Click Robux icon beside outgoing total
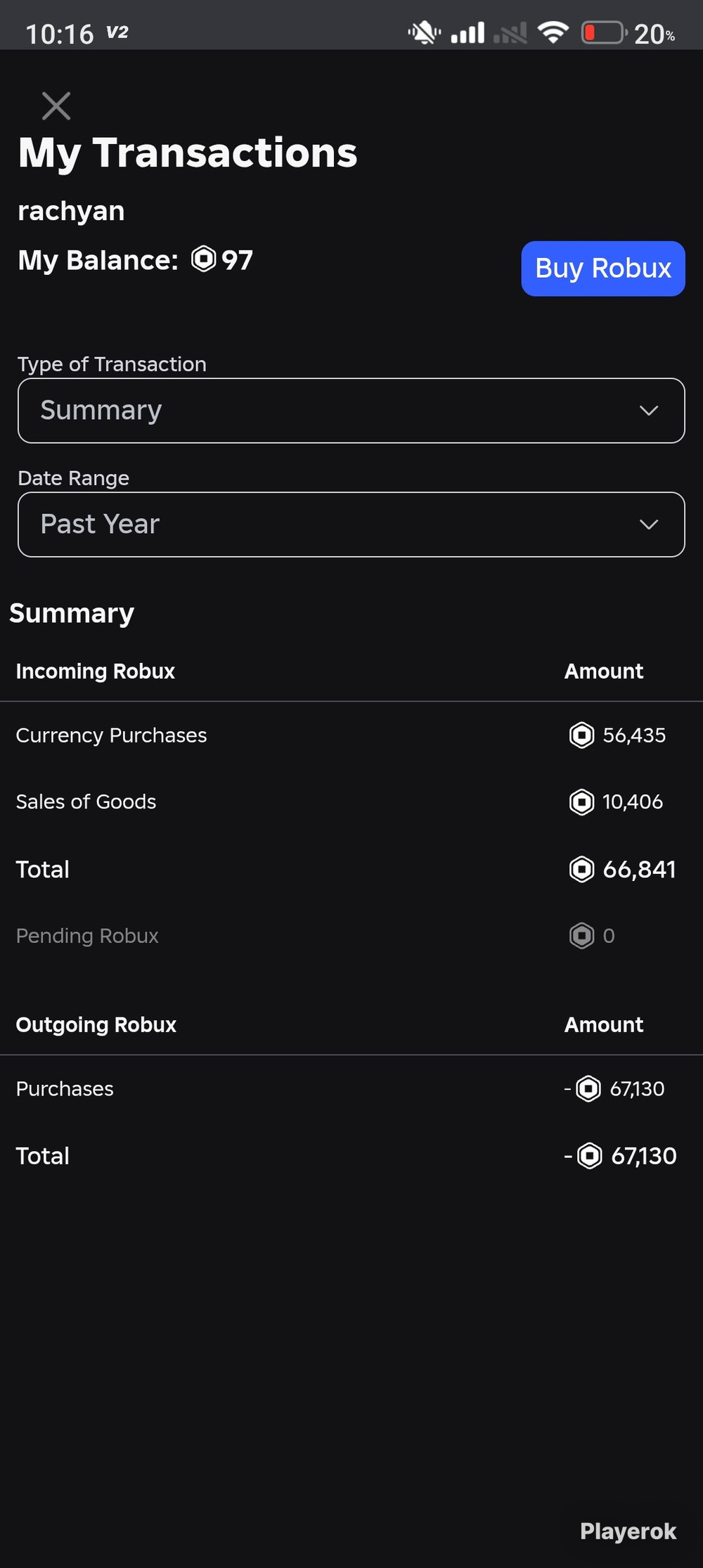The width and height of the screenshot is (703, 1568). tap(590, 1155)
